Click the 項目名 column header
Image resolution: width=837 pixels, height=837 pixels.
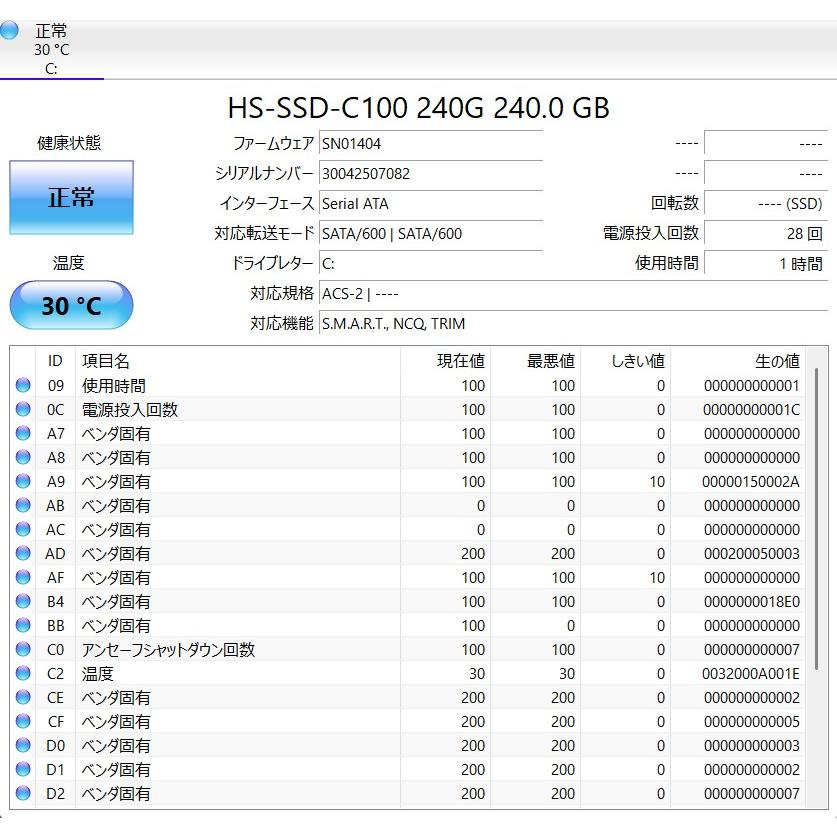238,361
